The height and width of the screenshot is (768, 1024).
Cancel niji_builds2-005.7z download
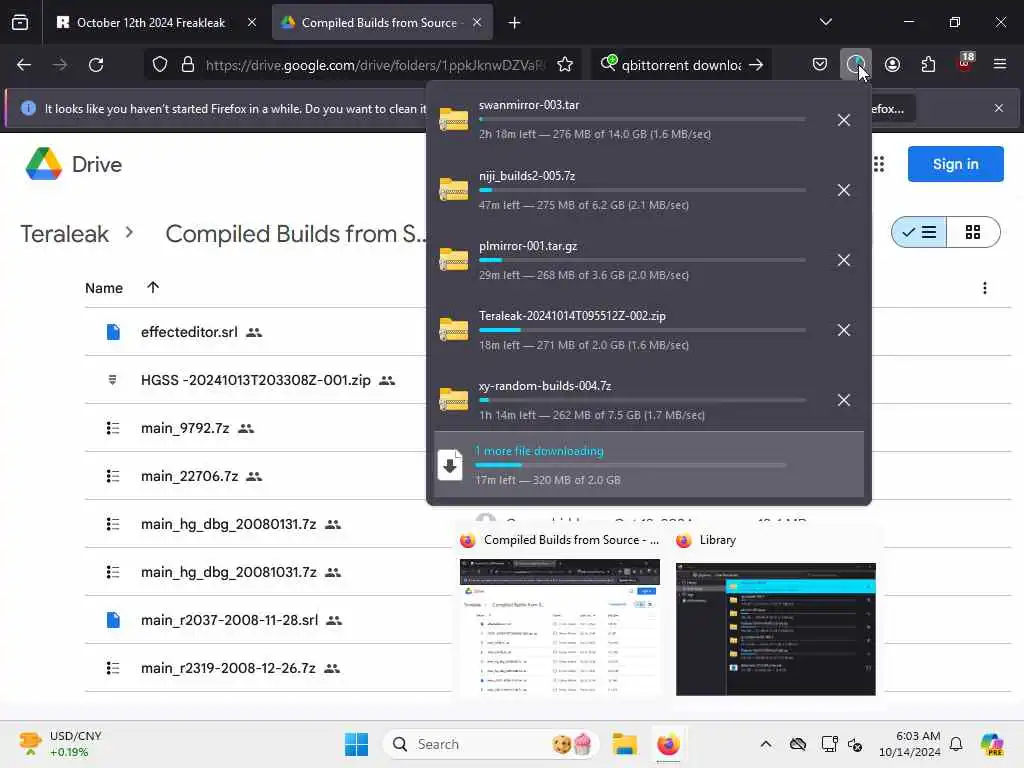[x=844, y=190]
